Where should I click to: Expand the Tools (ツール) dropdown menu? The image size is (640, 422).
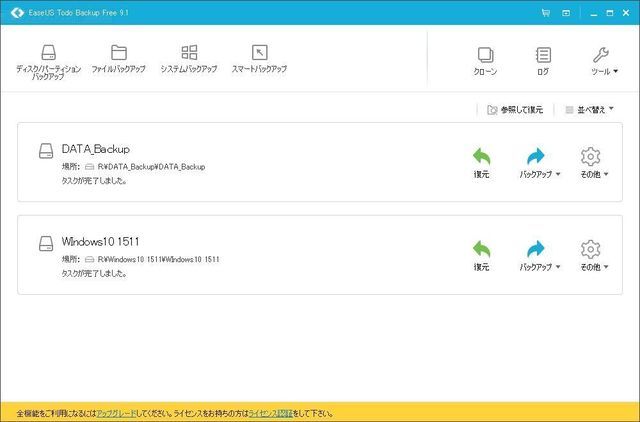604,60
